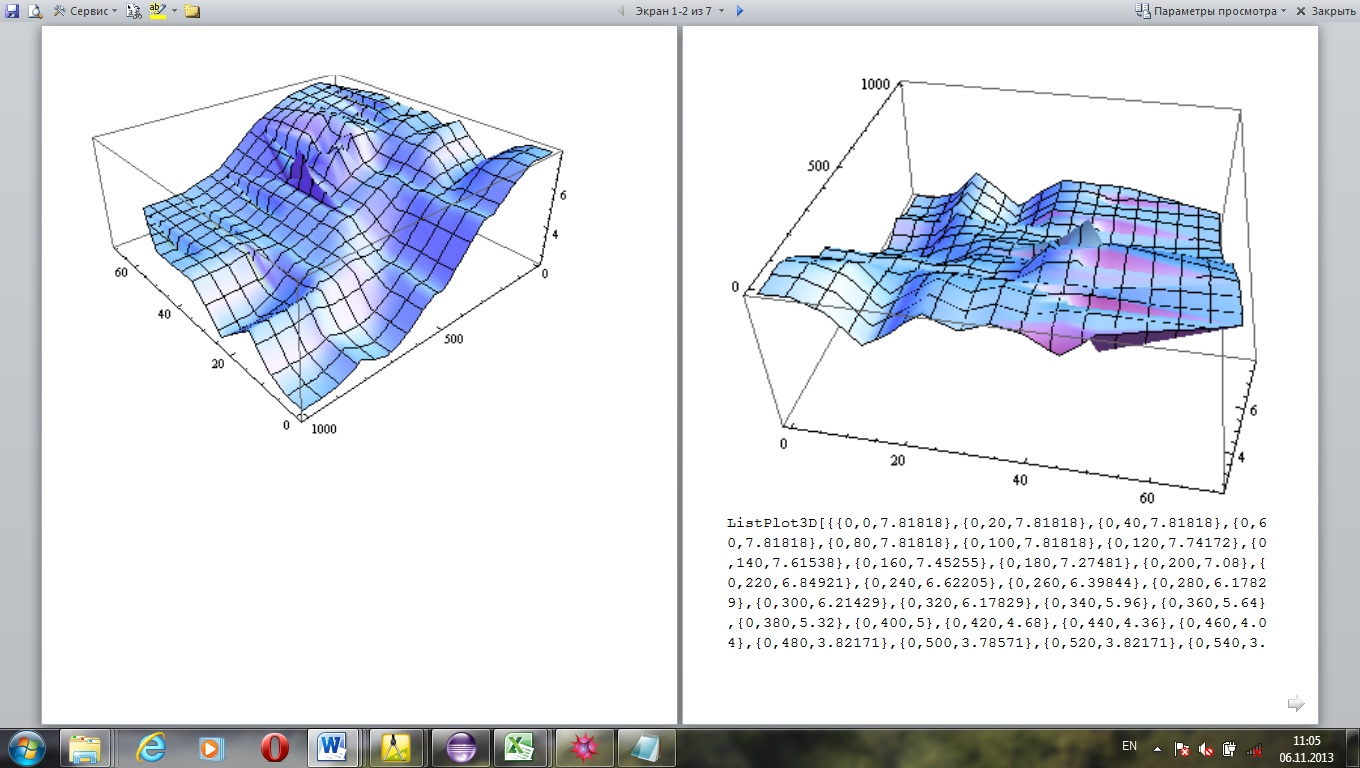This screenshot has height=768, width=1360.
Task: Click the translation mini-translator icon
Action: [x=134, y=11]
